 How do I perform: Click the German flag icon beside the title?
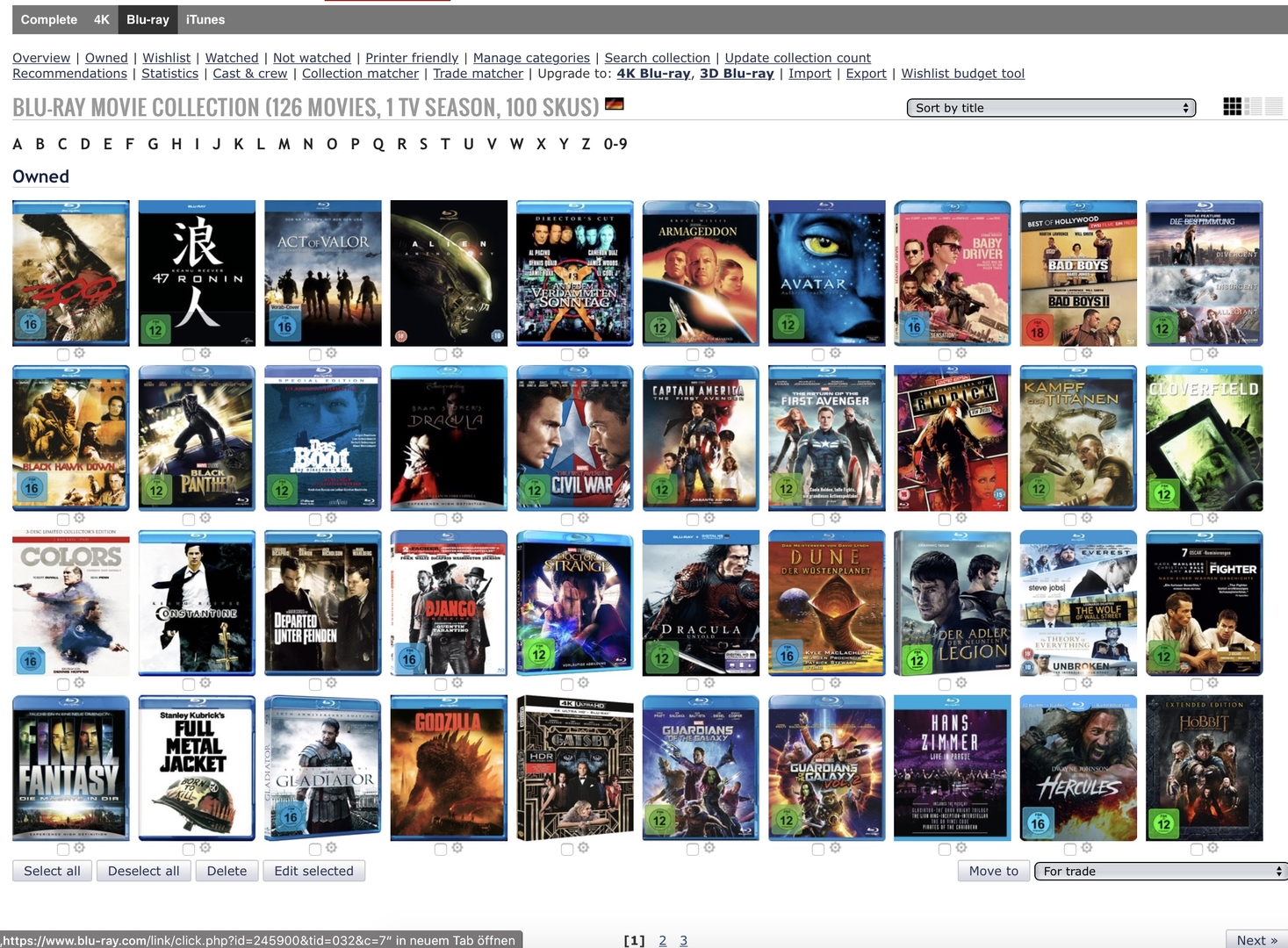click(615, 104)
